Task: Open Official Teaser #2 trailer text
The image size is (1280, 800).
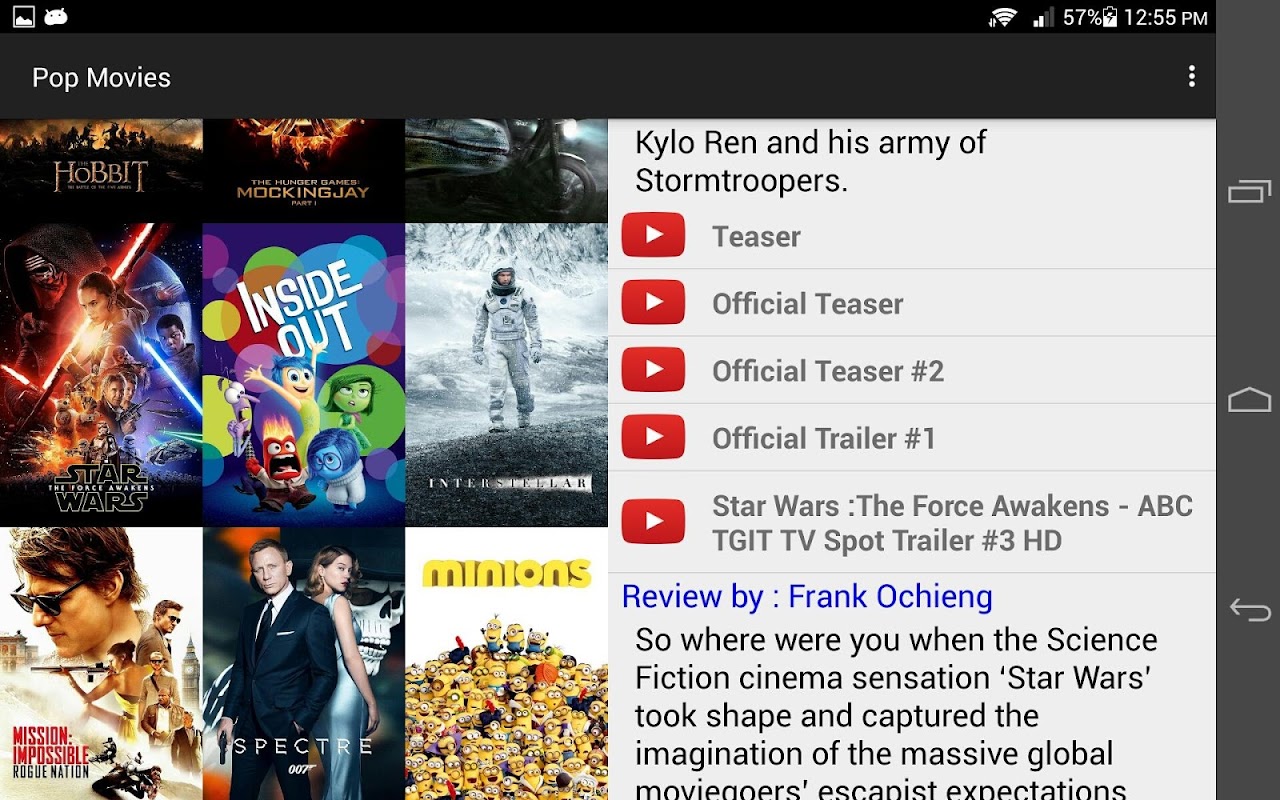Action: [x=827, y=371]
